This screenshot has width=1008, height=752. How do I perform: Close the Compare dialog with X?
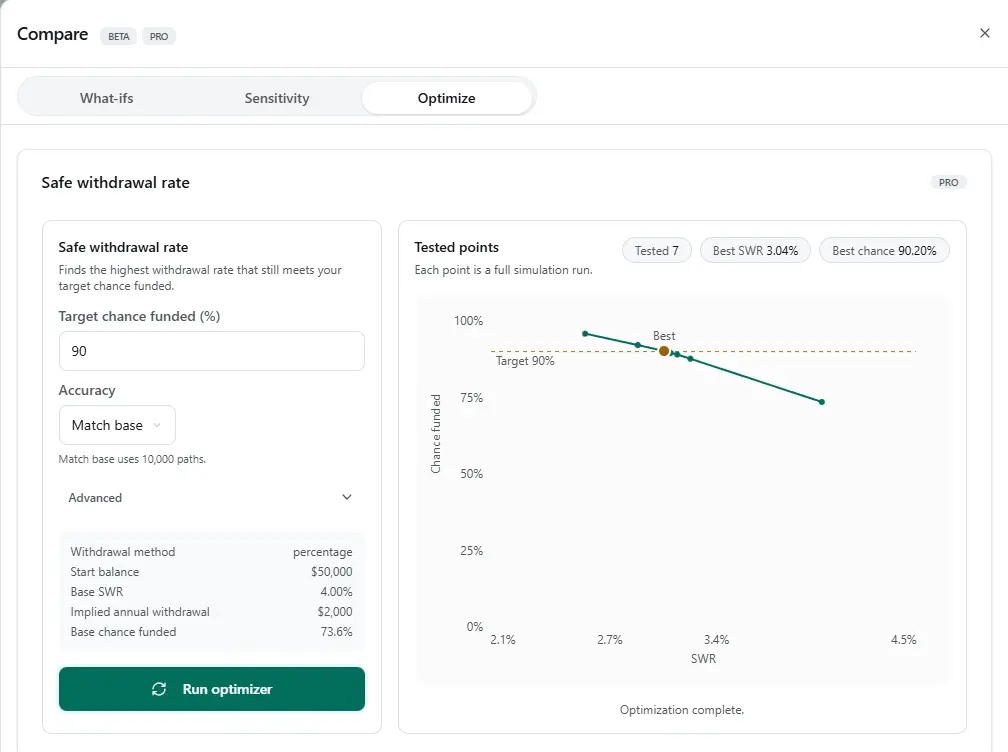984,33
